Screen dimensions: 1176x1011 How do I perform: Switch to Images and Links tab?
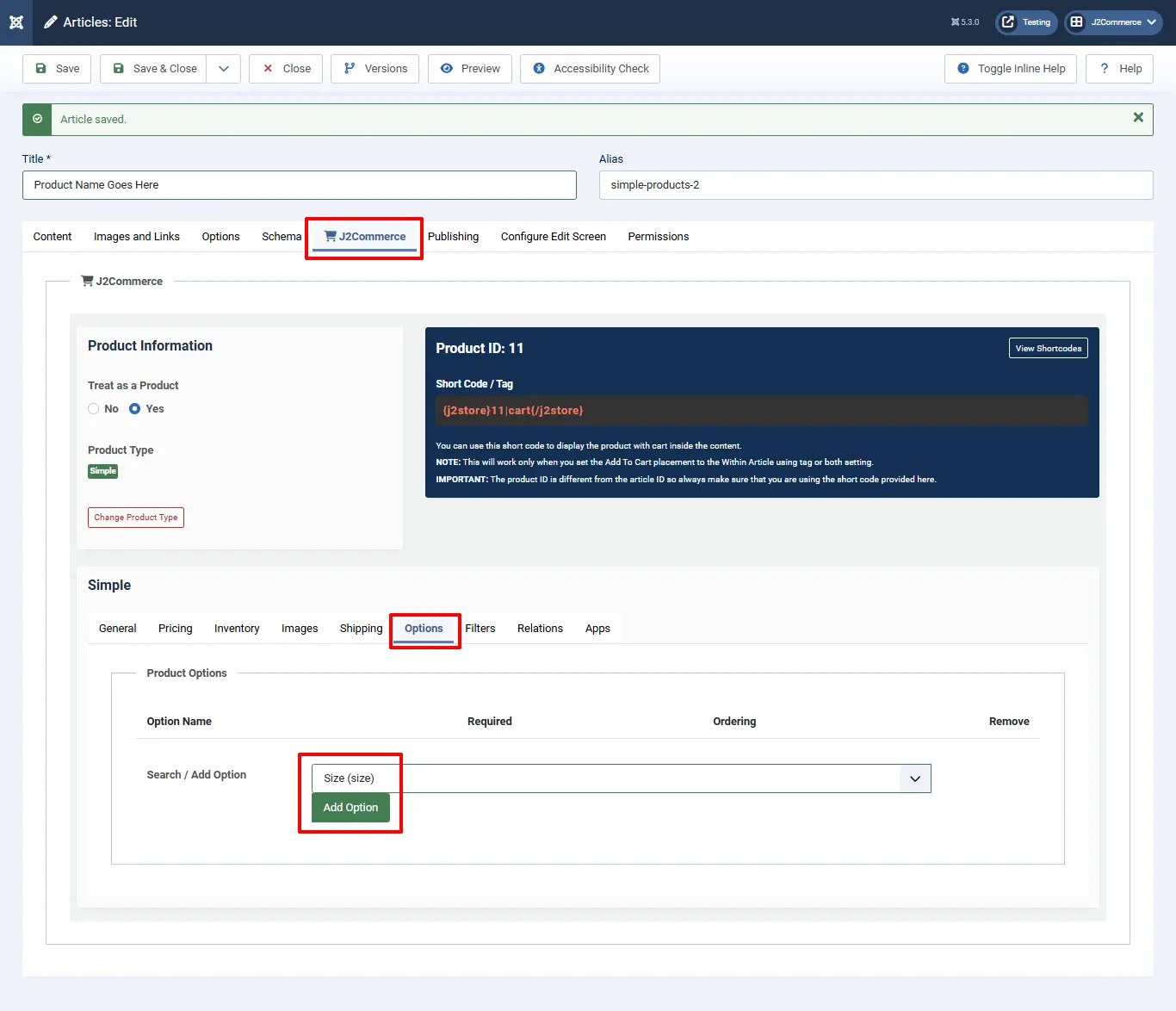click(x=137, y=237)
